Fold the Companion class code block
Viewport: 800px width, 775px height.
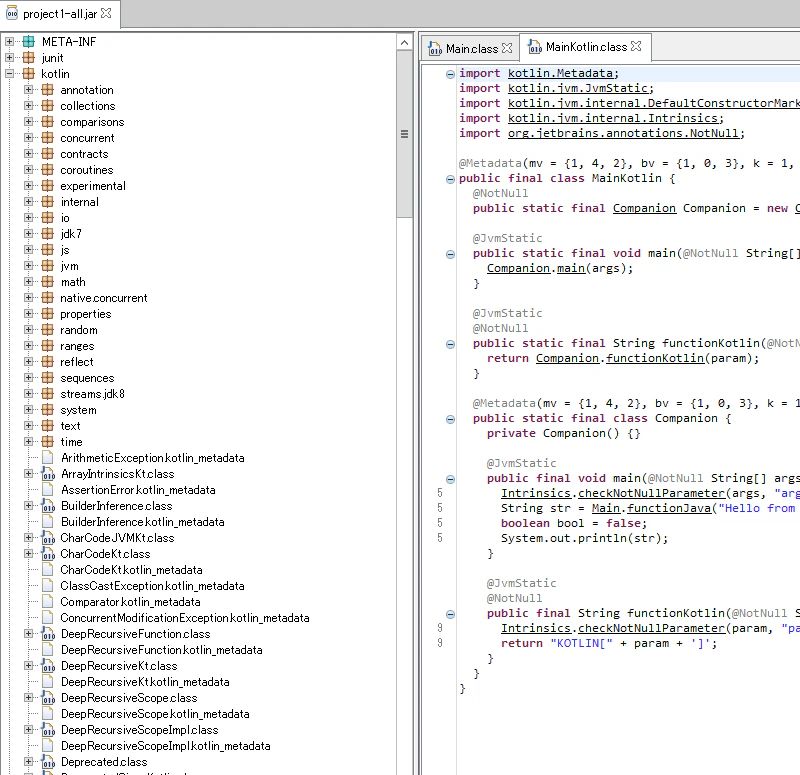(x=450, y=419)
